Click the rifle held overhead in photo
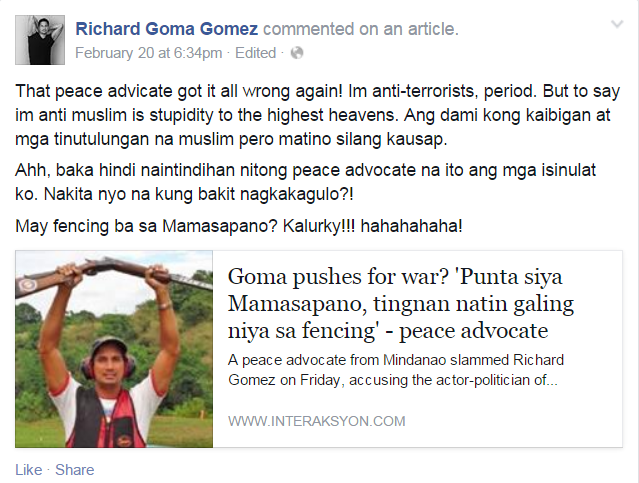 coord(114,274)
